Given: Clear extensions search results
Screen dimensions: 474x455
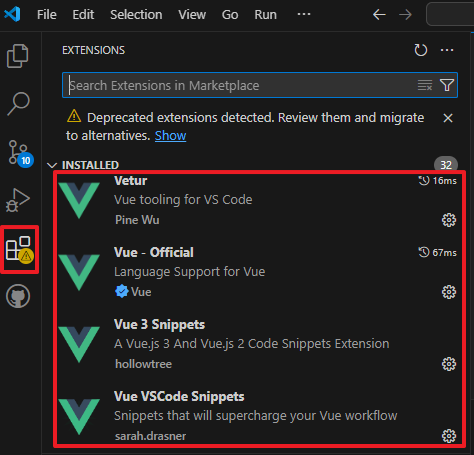Looking at the screenshot, I should point(425,85).
